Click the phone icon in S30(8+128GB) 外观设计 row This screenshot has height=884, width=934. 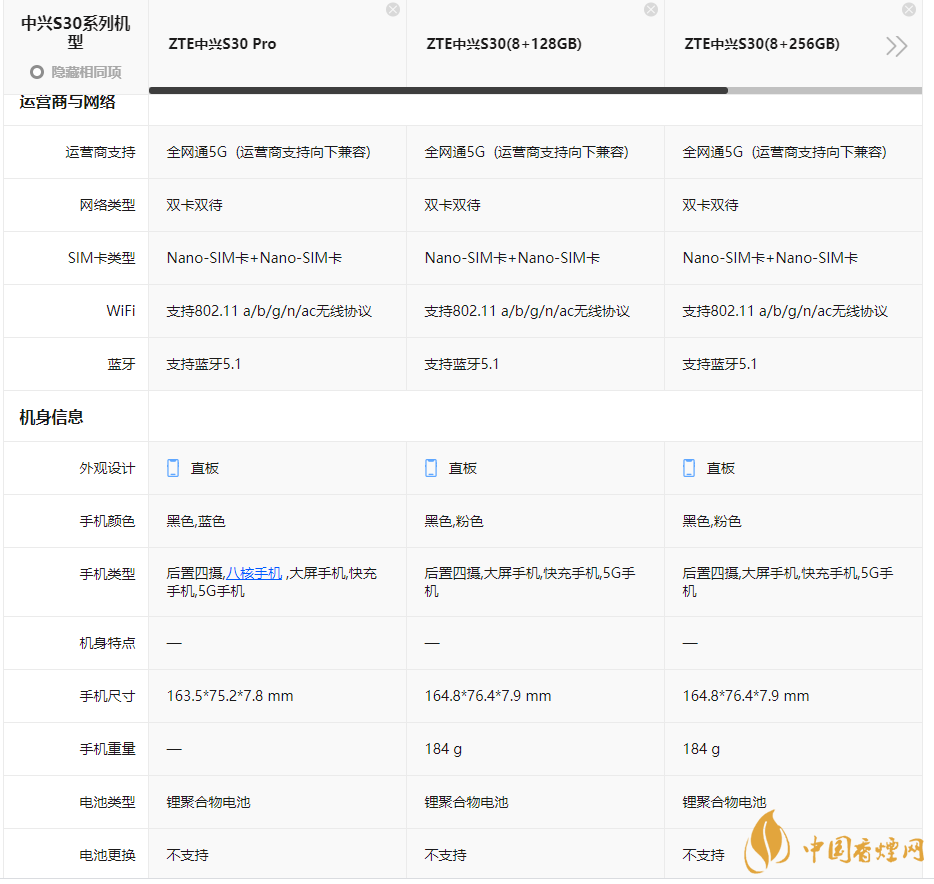pyautogui.click(x=430, y=467)
